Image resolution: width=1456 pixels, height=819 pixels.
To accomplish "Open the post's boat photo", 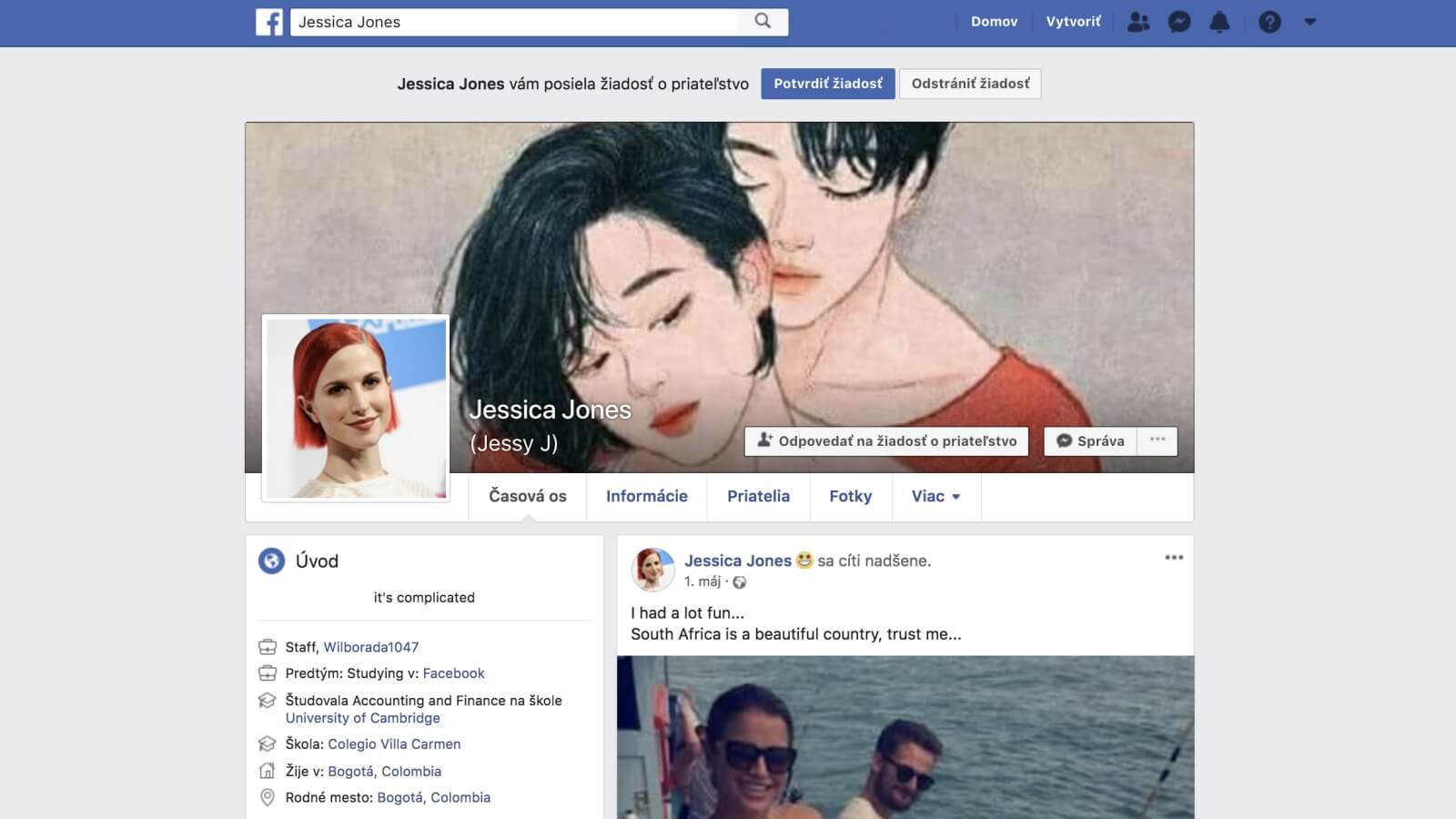I will 905,737.
